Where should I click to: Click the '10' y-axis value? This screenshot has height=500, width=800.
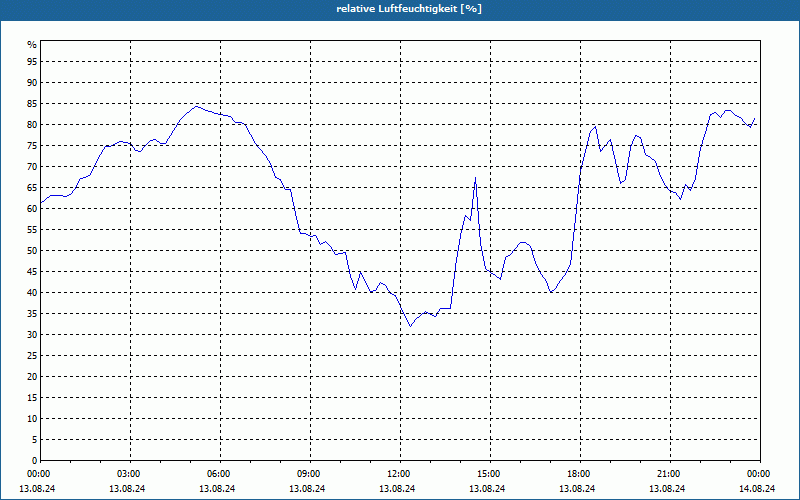tap(32, 418)
